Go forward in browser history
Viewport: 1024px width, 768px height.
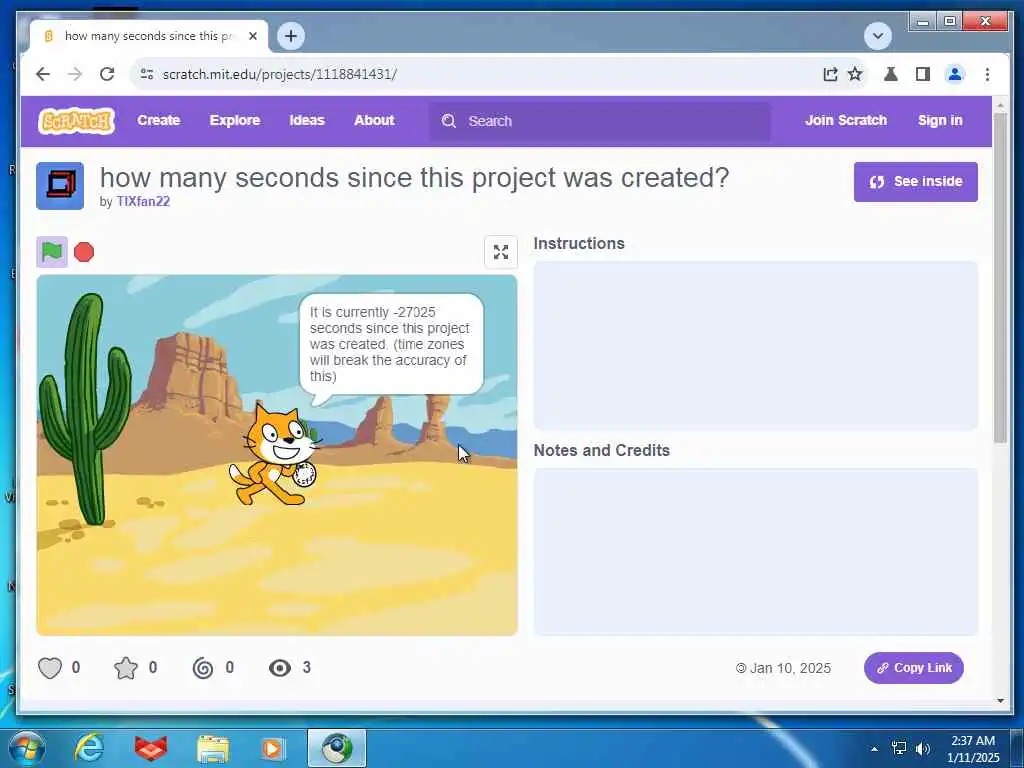pyautogui.click(x=75, y=74)
